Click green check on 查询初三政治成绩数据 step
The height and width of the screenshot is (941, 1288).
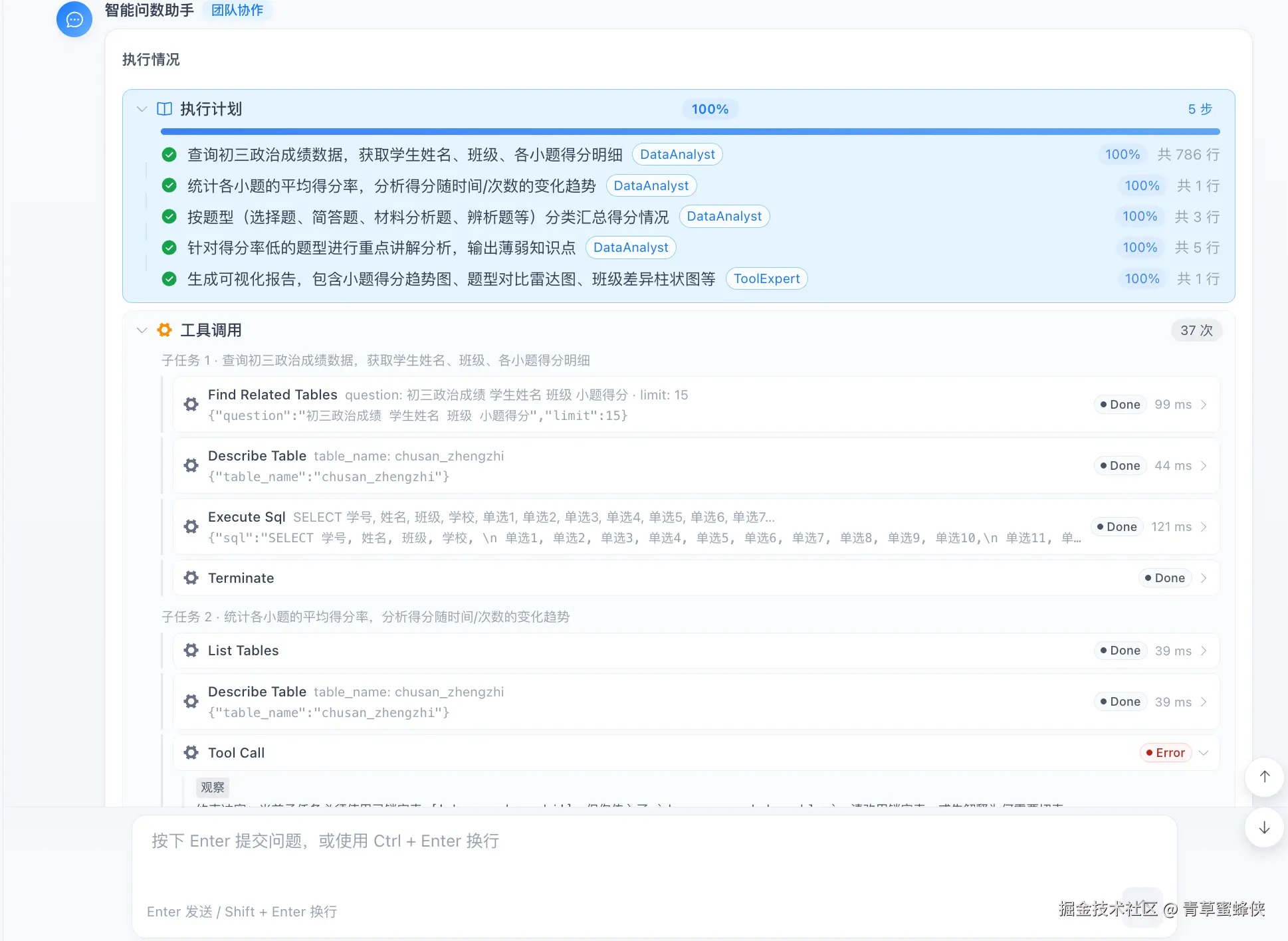tap(169, 155)
